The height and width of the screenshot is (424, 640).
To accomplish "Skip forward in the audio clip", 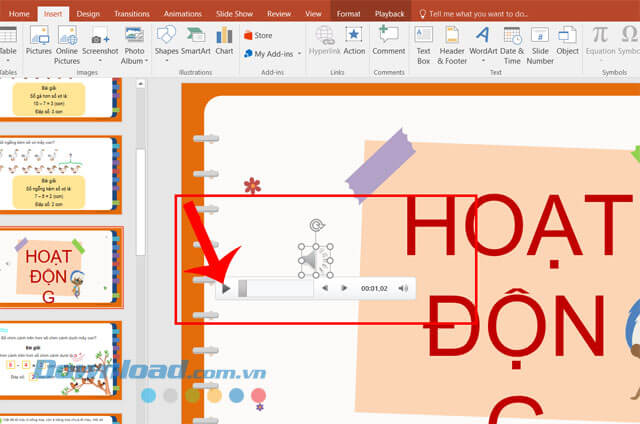I will (344, 289).
